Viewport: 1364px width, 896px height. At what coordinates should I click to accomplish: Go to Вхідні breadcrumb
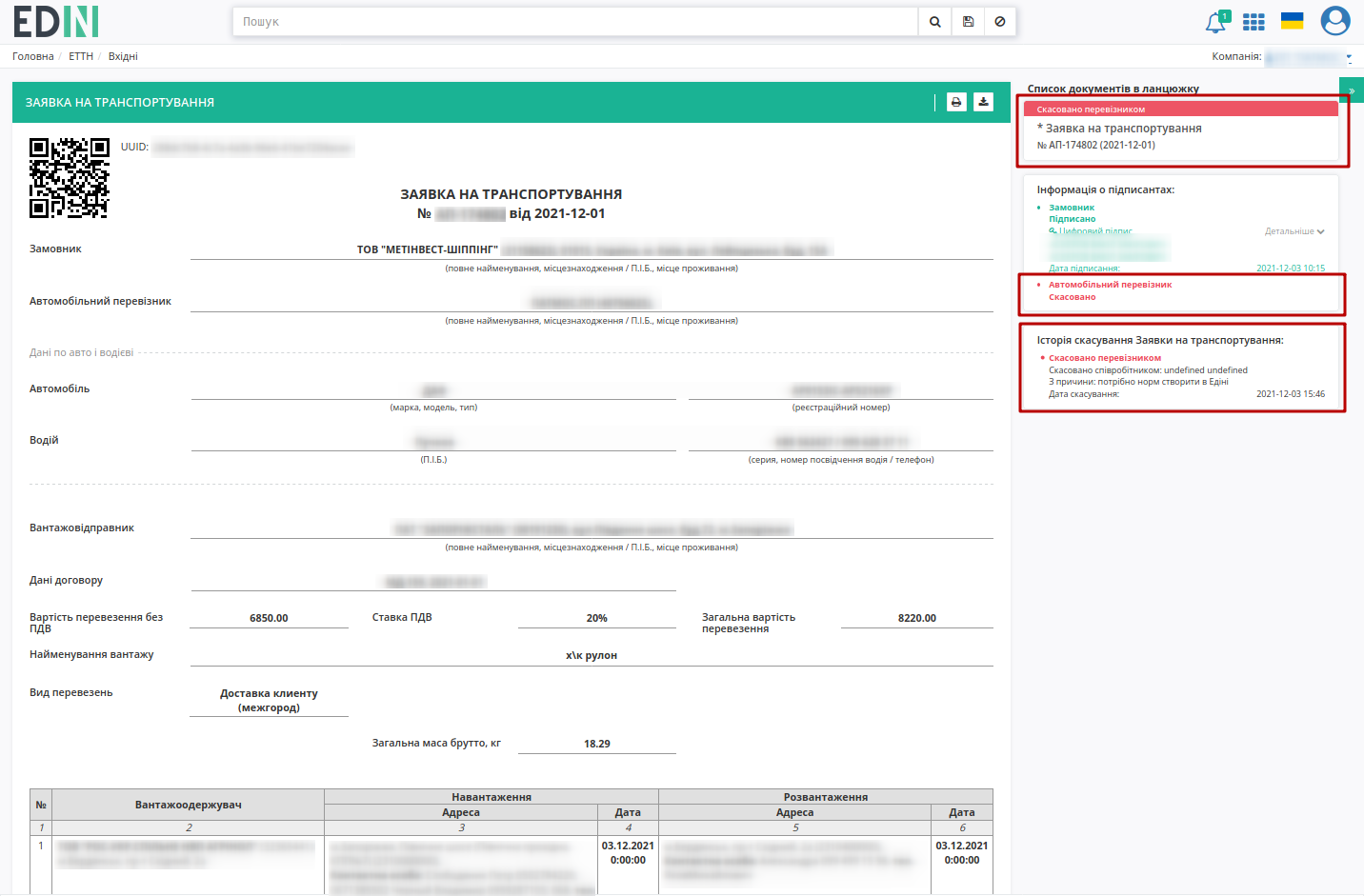(x=123, y=56)
